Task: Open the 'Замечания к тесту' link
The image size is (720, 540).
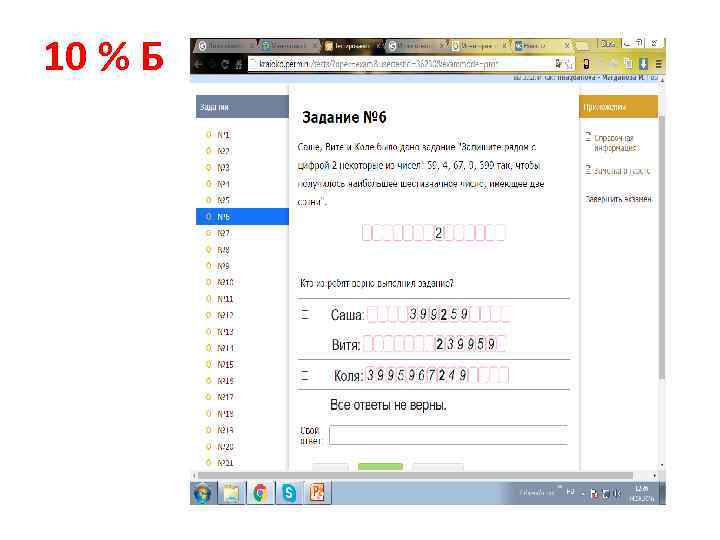Action: pos(622,171)
